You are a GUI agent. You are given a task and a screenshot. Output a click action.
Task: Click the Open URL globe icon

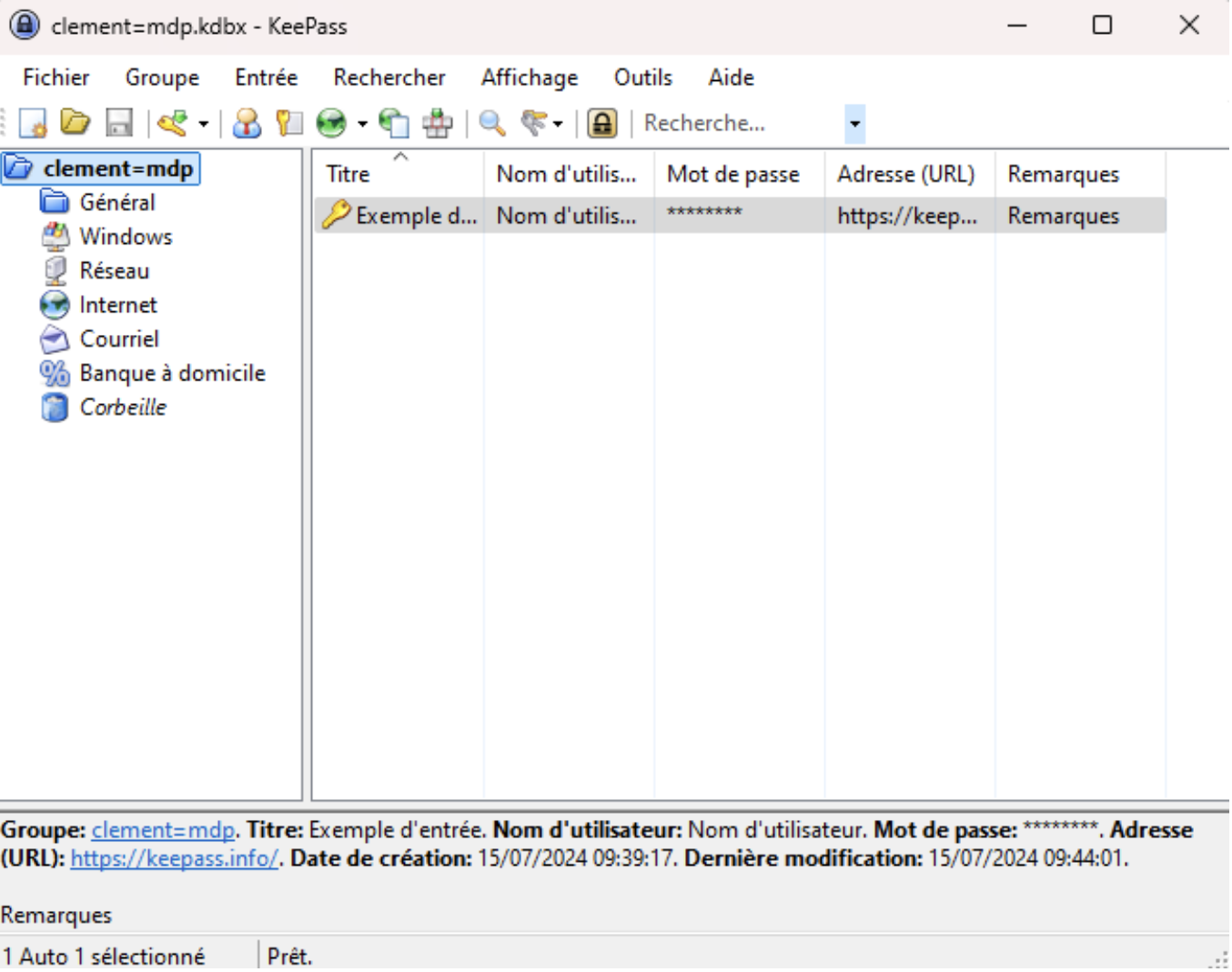tap(331, 123)
